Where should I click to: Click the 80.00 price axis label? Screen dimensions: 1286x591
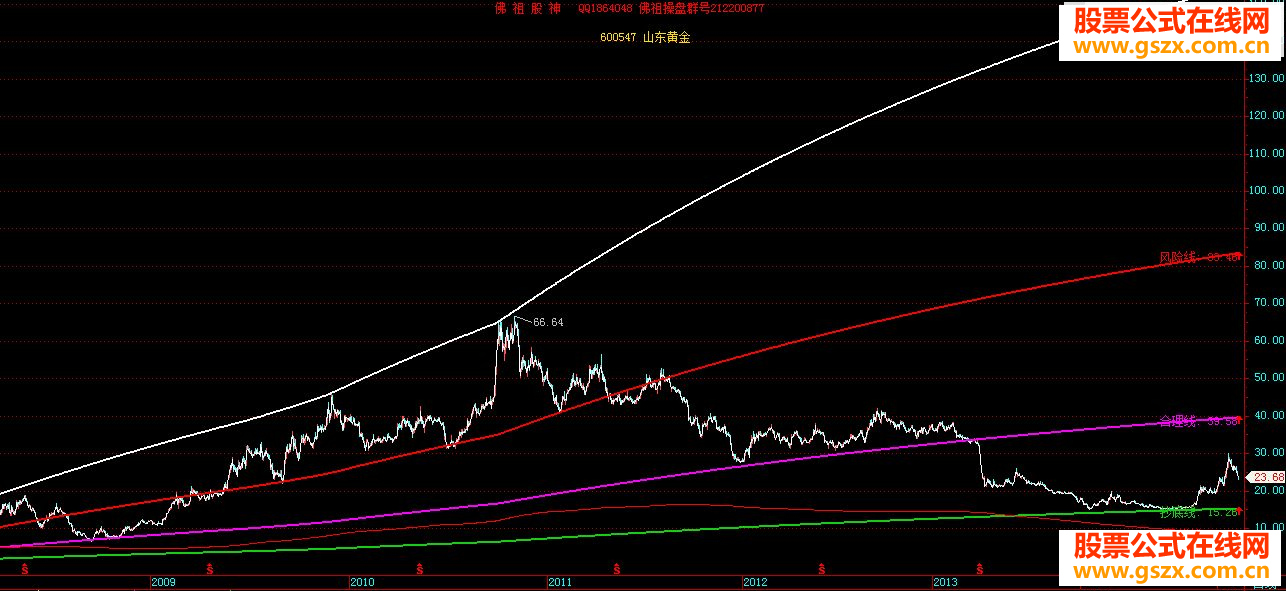point(1268,266)
